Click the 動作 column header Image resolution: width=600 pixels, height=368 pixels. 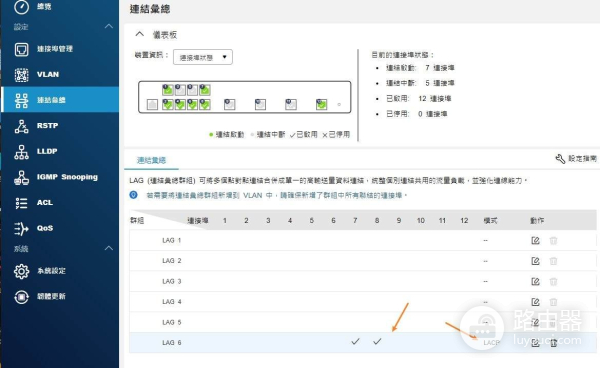click(x=537, y=221)
